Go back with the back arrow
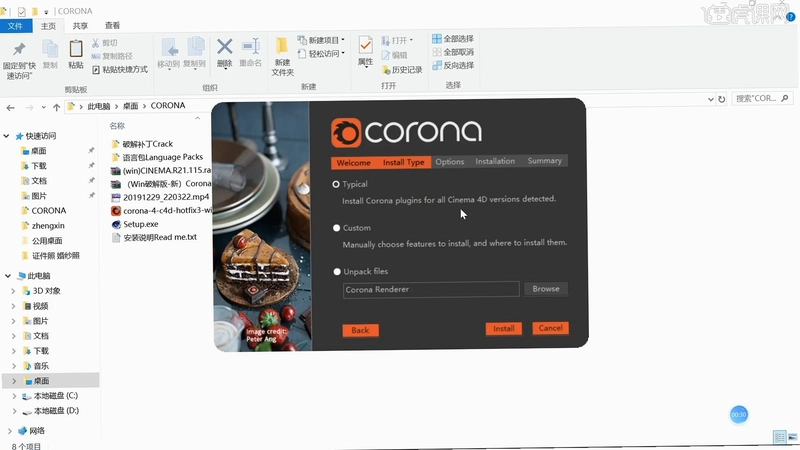 pyautogui.click(x=11, y=108)
